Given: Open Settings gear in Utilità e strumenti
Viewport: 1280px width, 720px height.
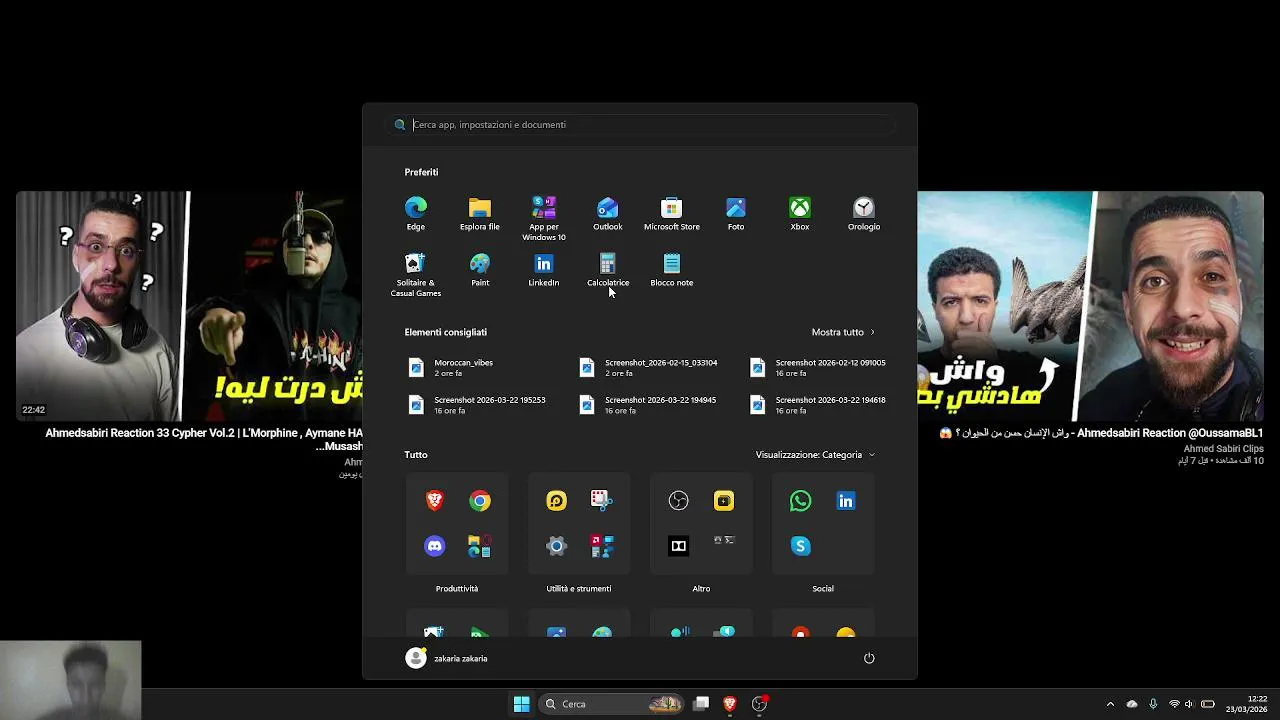Looking at the screenshot, I should click(557, 546).
